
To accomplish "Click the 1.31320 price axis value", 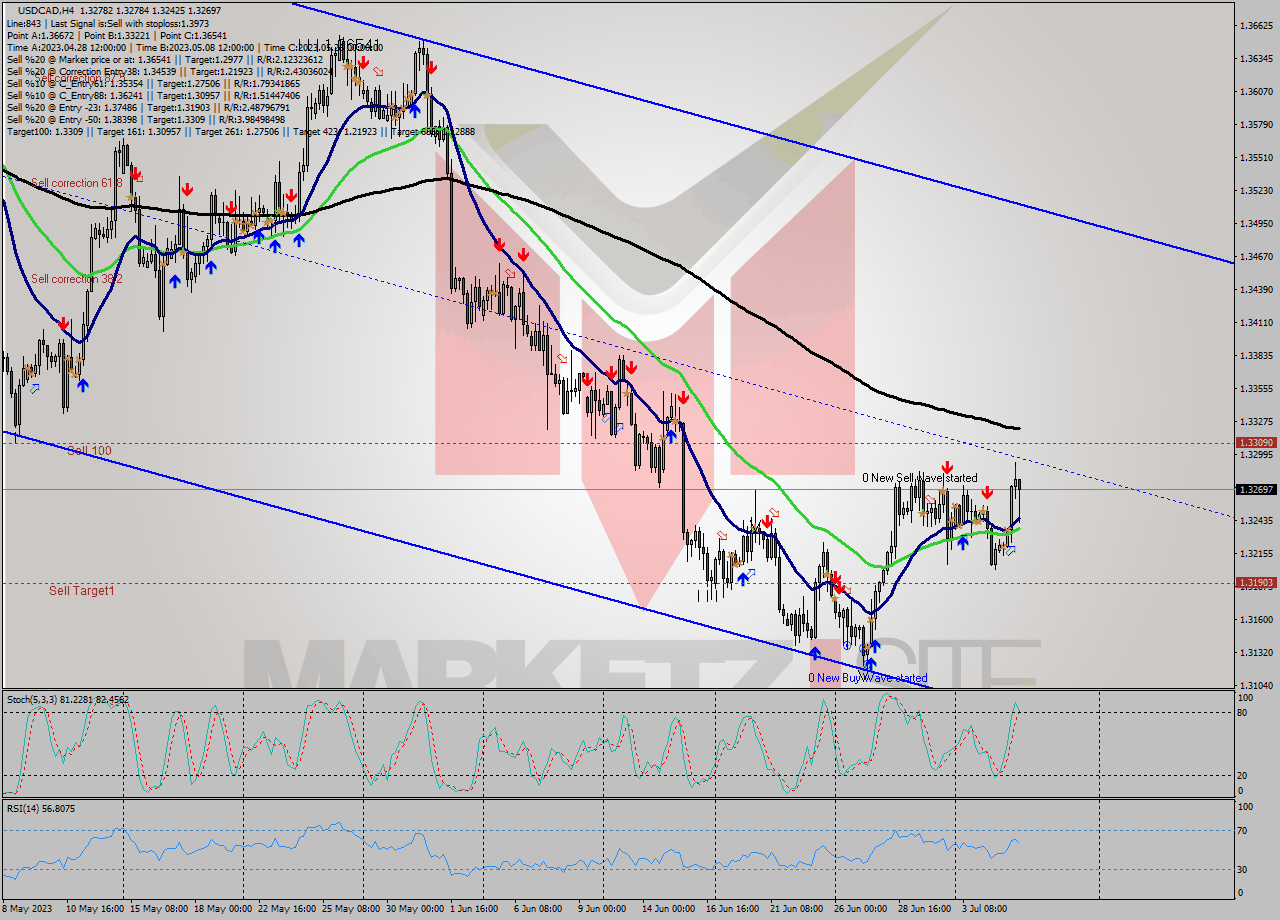I will tap(1255, 652).
